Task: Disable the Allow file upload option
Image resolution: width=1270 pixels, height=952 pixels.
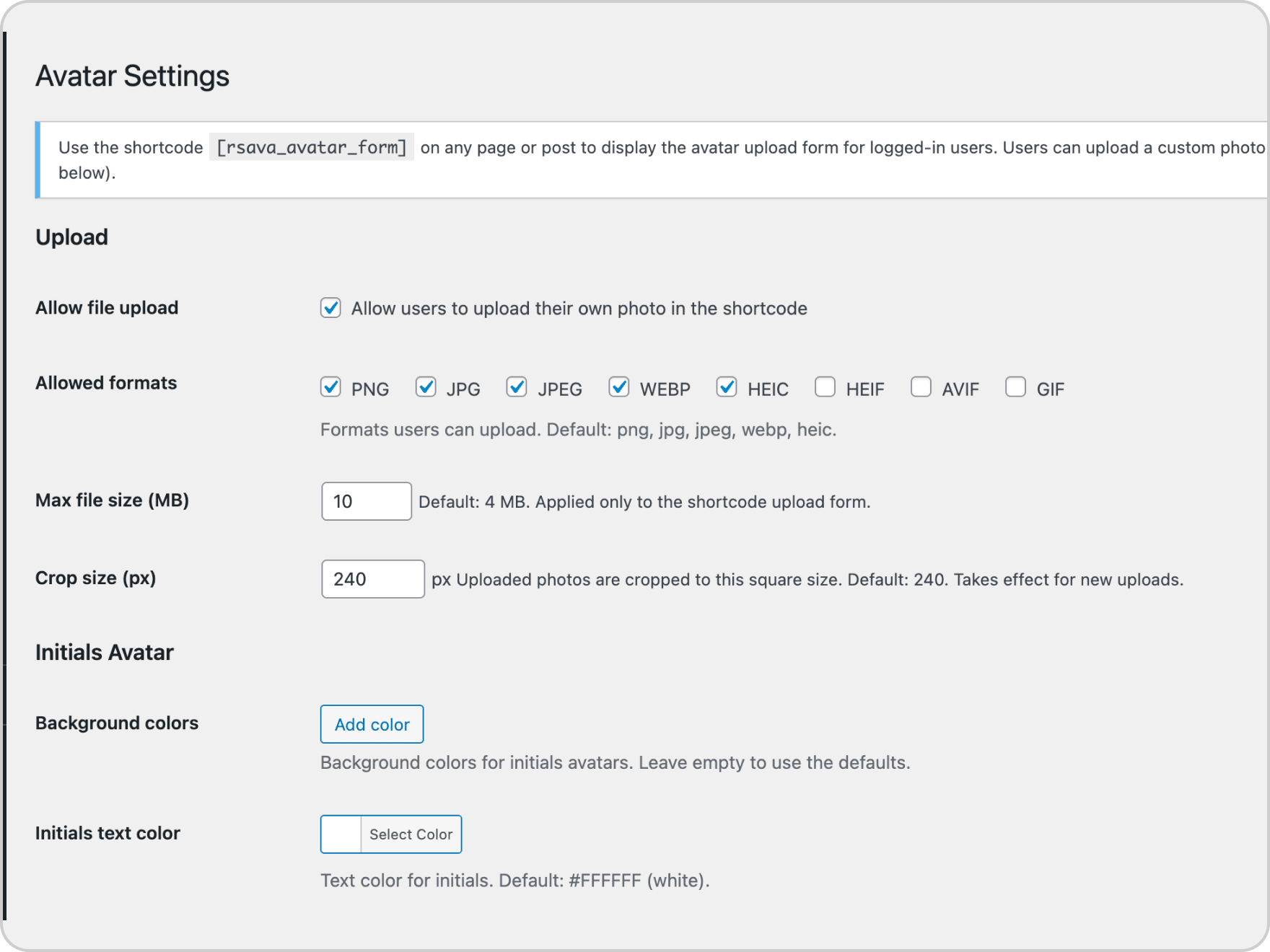Action: [x=330, y=308]
